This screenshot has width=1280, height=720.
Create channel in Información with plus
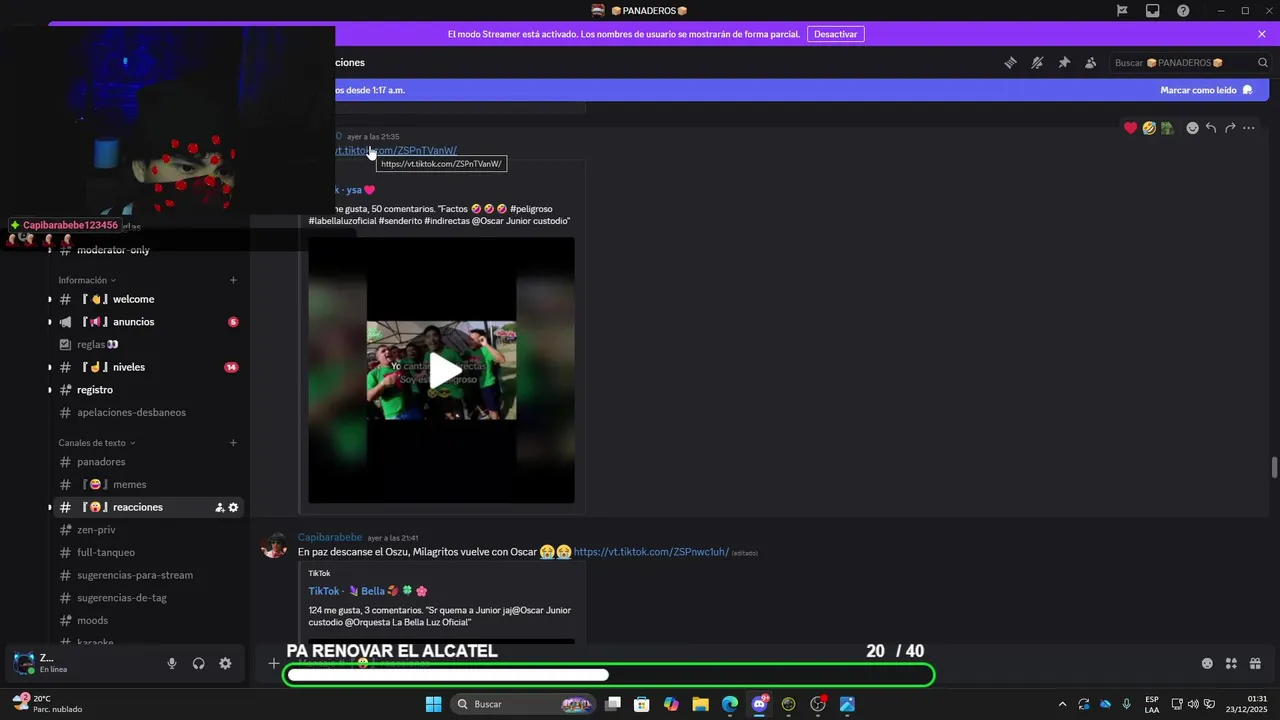point(233,280)
